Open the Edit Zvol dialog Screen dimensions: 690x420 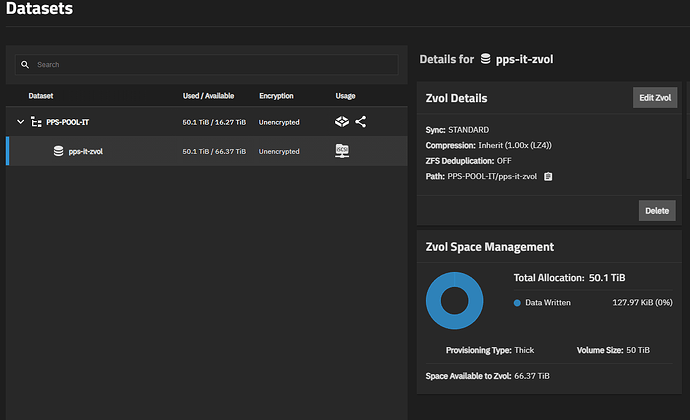(655, 98)
